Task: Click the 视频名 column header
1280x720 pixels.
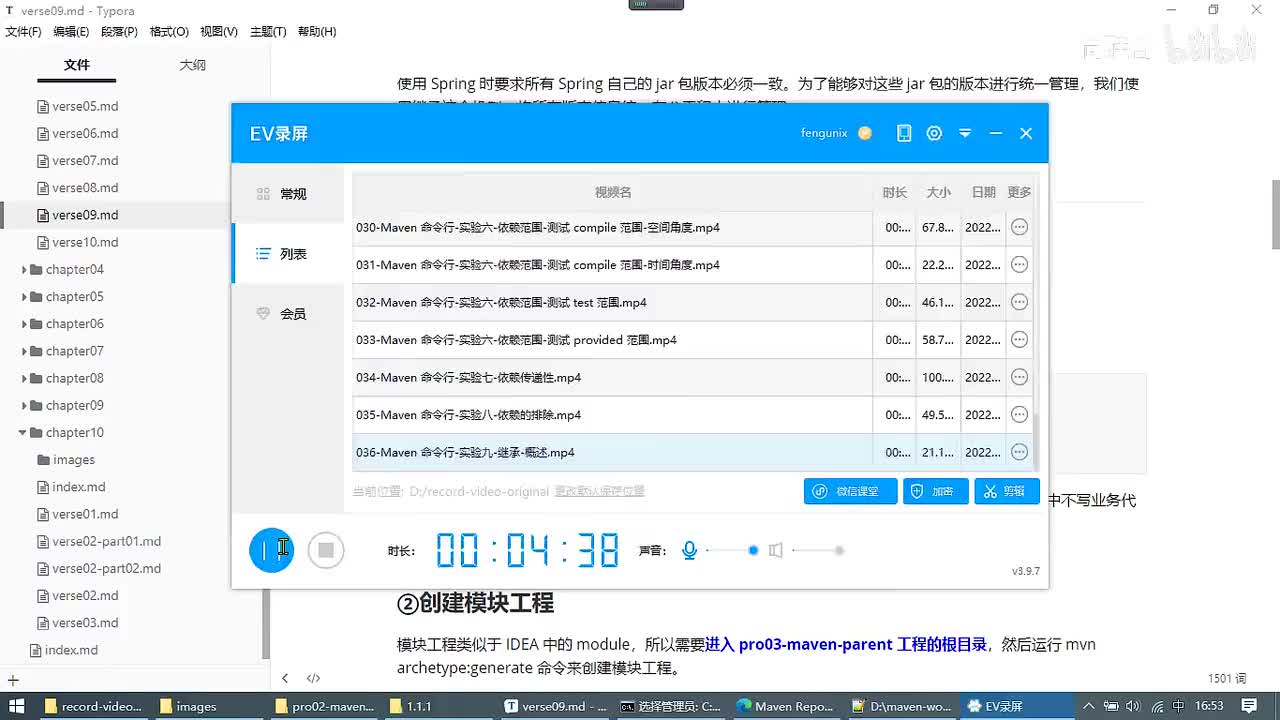Action: click(x=613, y=192)
